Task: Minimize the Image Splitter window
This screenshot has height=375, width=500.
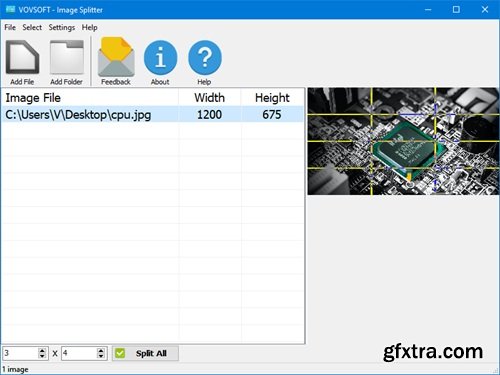Action: [x=428, y=10]
